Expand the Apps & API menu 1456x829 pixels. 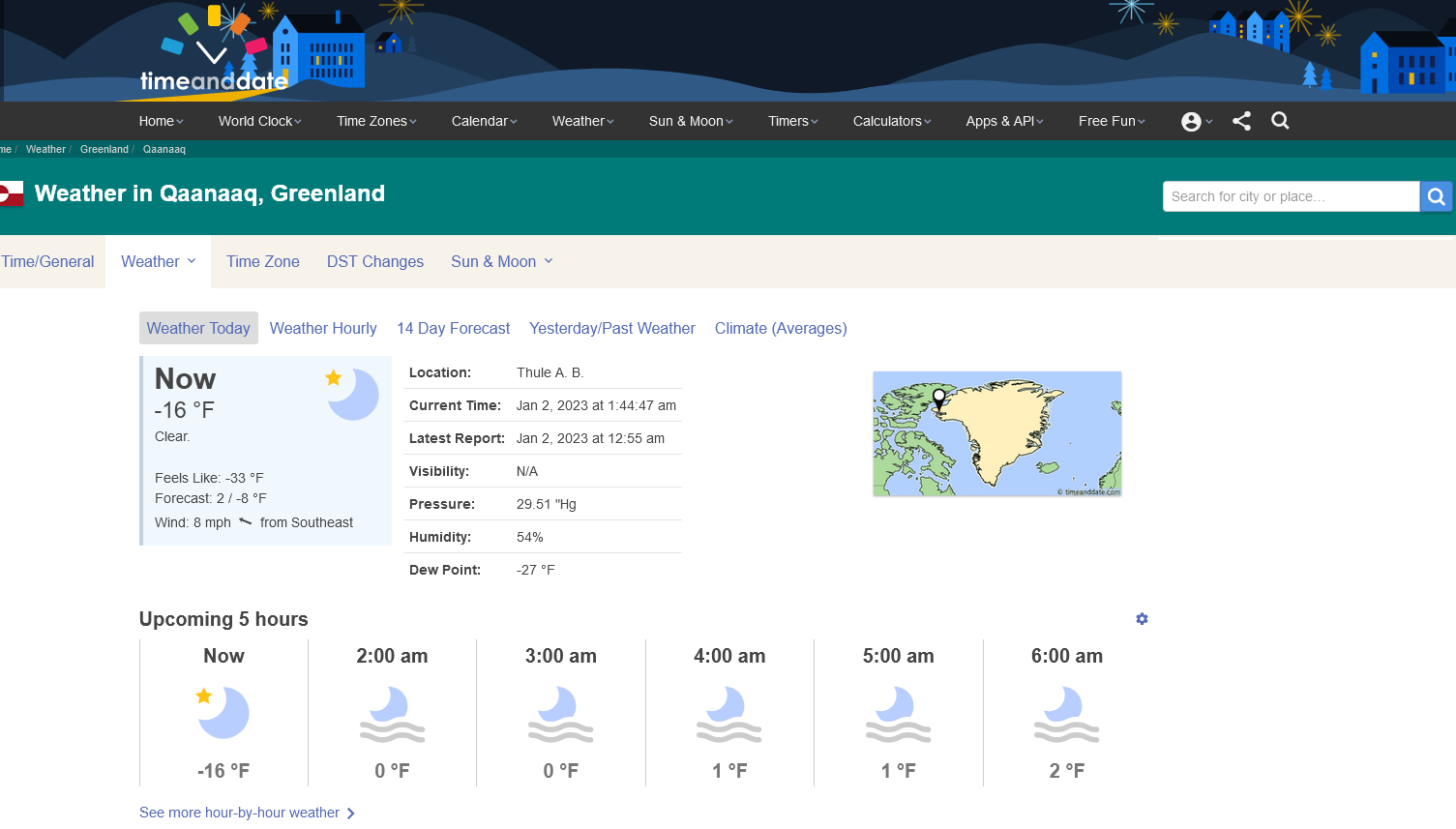(x=1005, y=121)
